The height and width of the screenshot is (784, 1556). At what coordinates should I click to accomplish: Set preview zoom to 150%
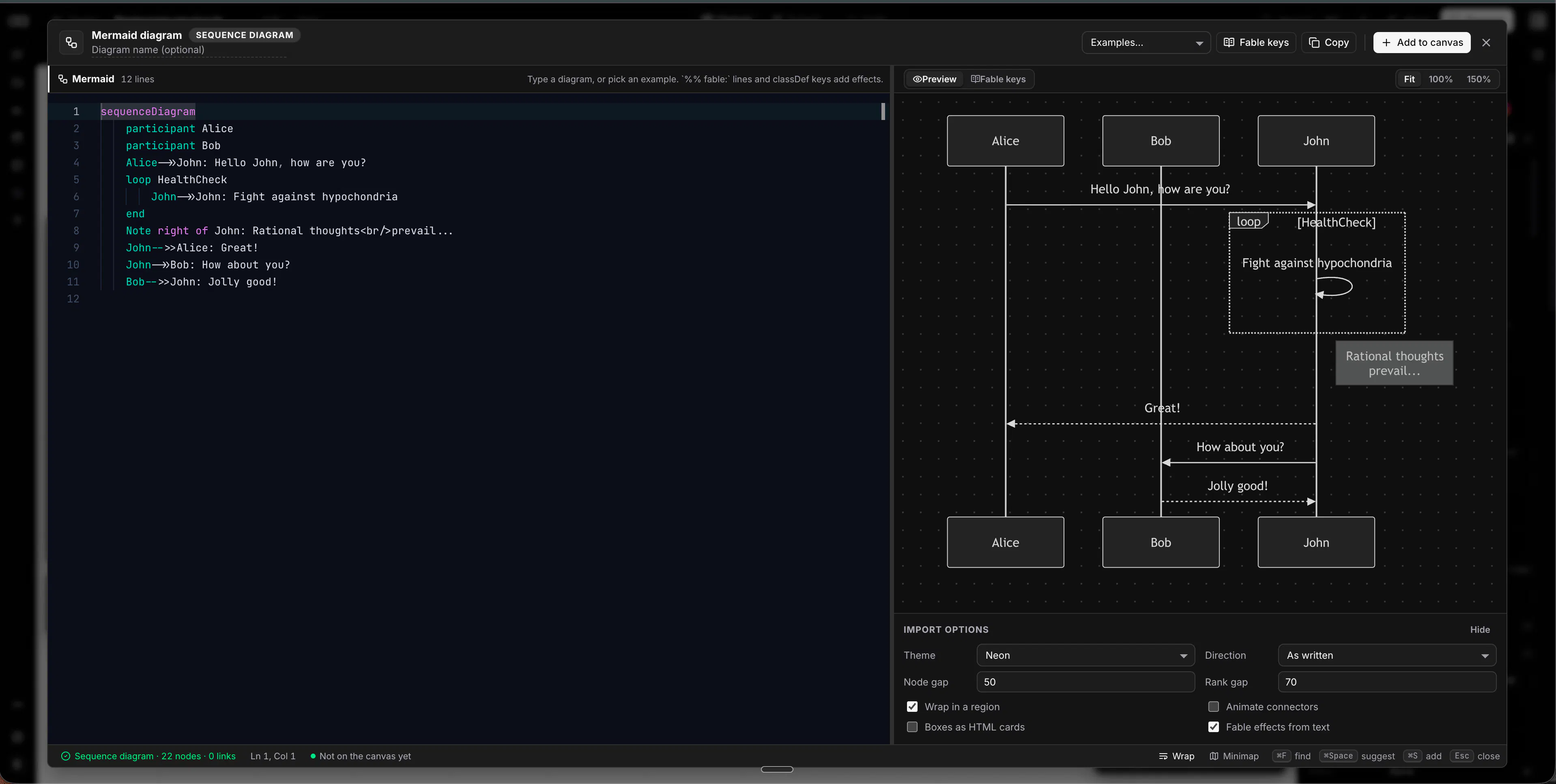pyautogui.click(x=1478, y=79)
